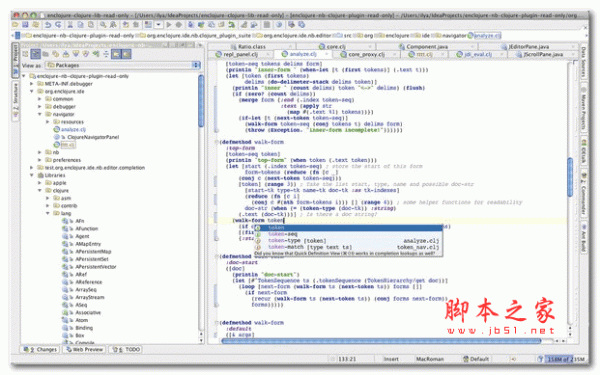
Task: Click the round icon beside token-type completion
Action: [x=258, y=241]
